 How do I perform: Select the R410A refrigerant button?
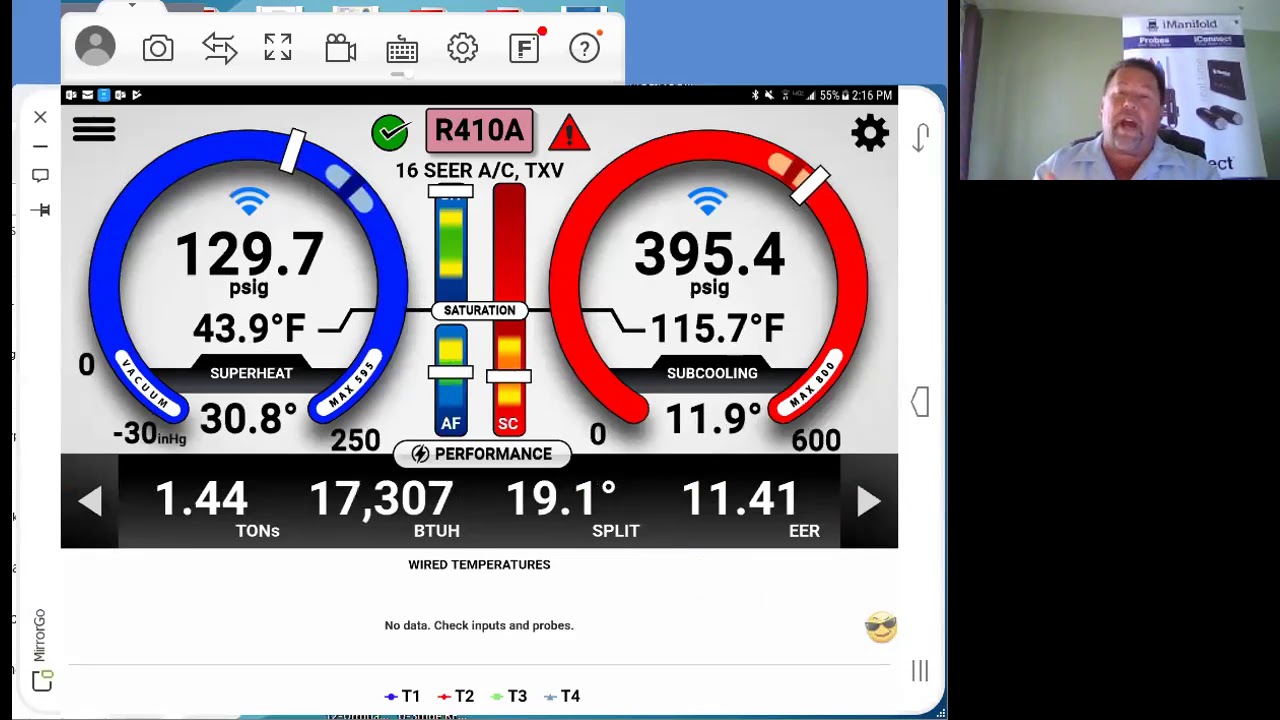coord(479,131)
